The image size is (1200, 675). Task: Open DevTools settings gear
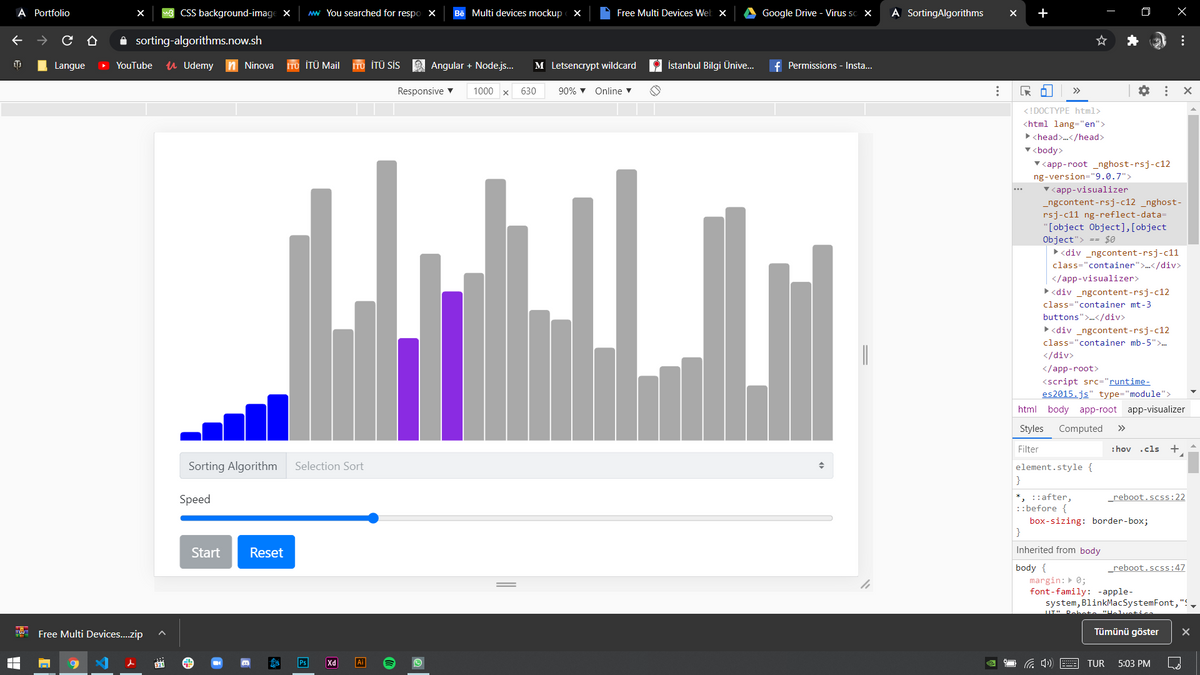[1143, 91]
